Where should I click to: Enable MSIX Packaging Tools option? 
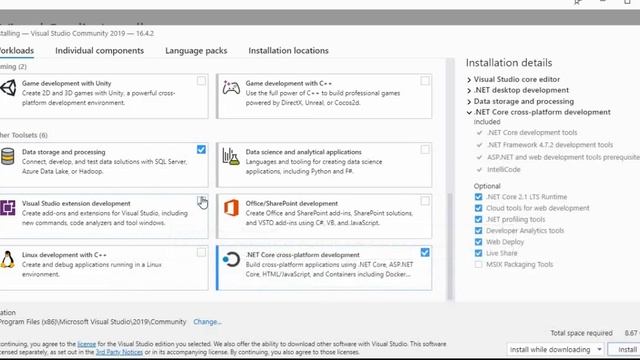(478, 264)
